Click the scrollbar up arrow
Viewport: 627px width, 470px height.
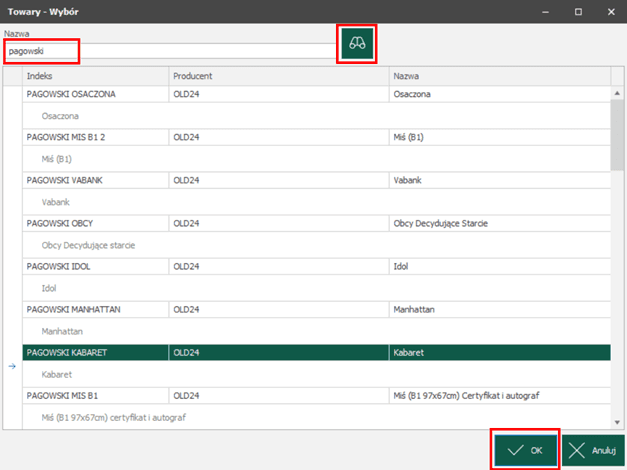pyautogui.click(x=617, y=93)
